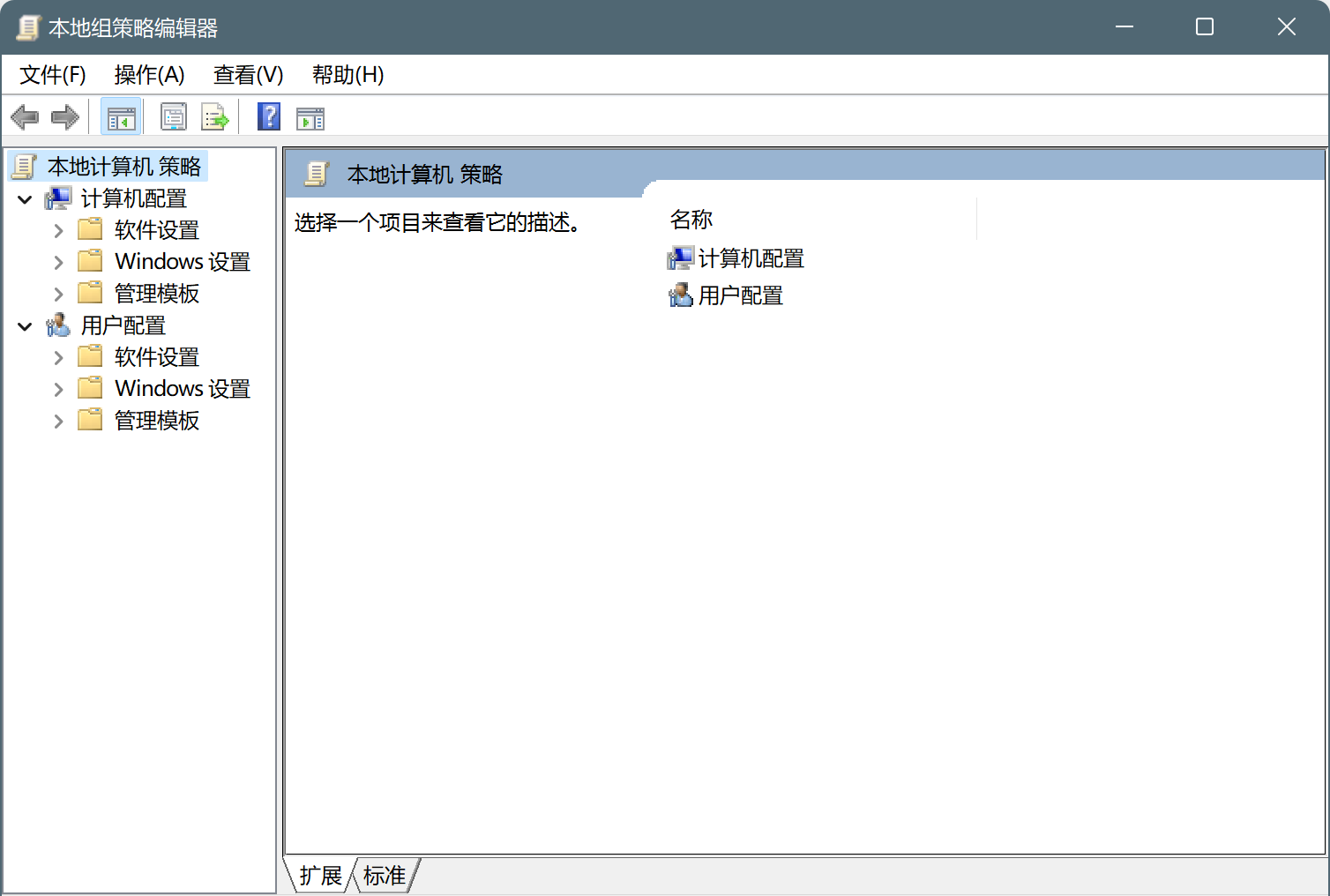Collapse the 用户配置 tree node
The height and width of the screenshot is (896, 1330).
[x=26, y=326]
